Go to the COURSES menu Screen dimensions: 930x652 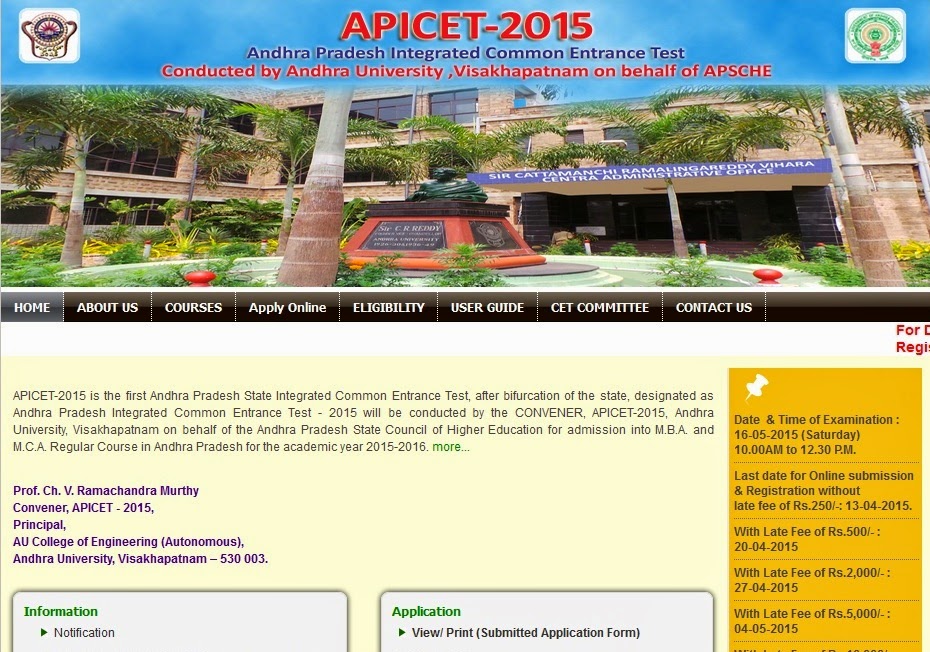pyautogui.click(x=193, y=307)
